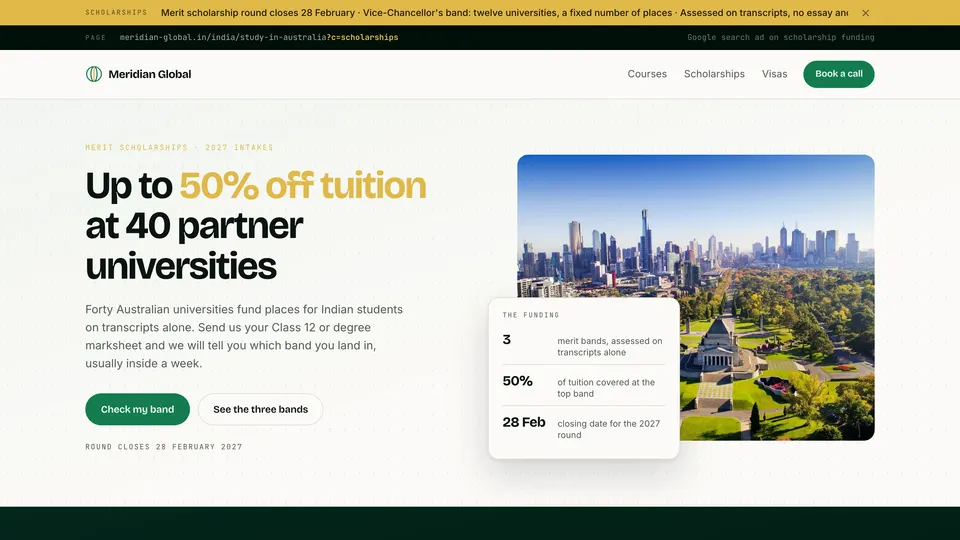This screenshot has height=540, width=960.
Task: Go to the Visas page
Action: coord(774,74)
